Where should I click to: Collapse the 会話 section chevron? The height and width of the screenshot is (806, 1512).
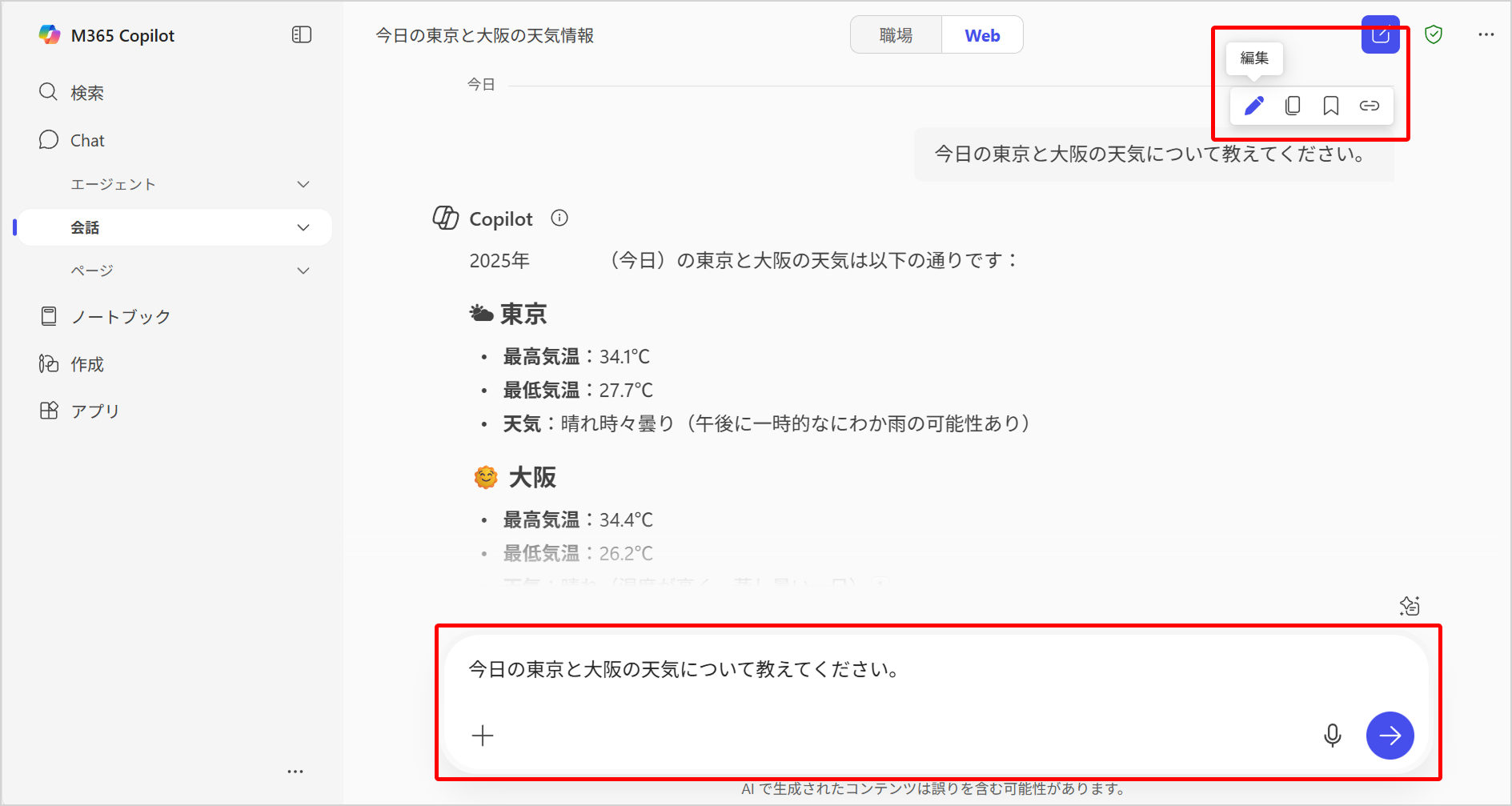pos(303,227)
